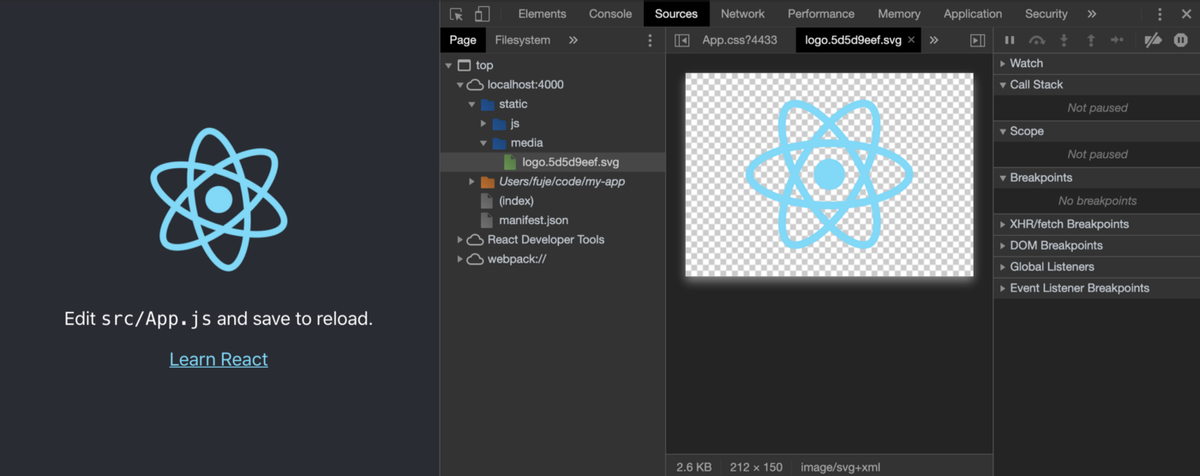
Task: Collapse the static folder arrow
Action: tap(472, 104)
